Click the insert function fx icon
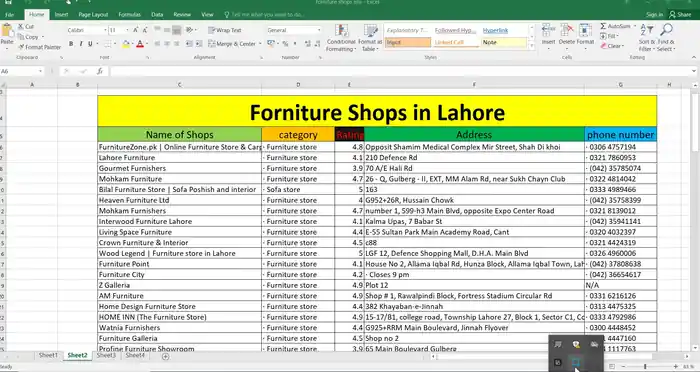This screenshot has width=700, height=372. point(100,71)
